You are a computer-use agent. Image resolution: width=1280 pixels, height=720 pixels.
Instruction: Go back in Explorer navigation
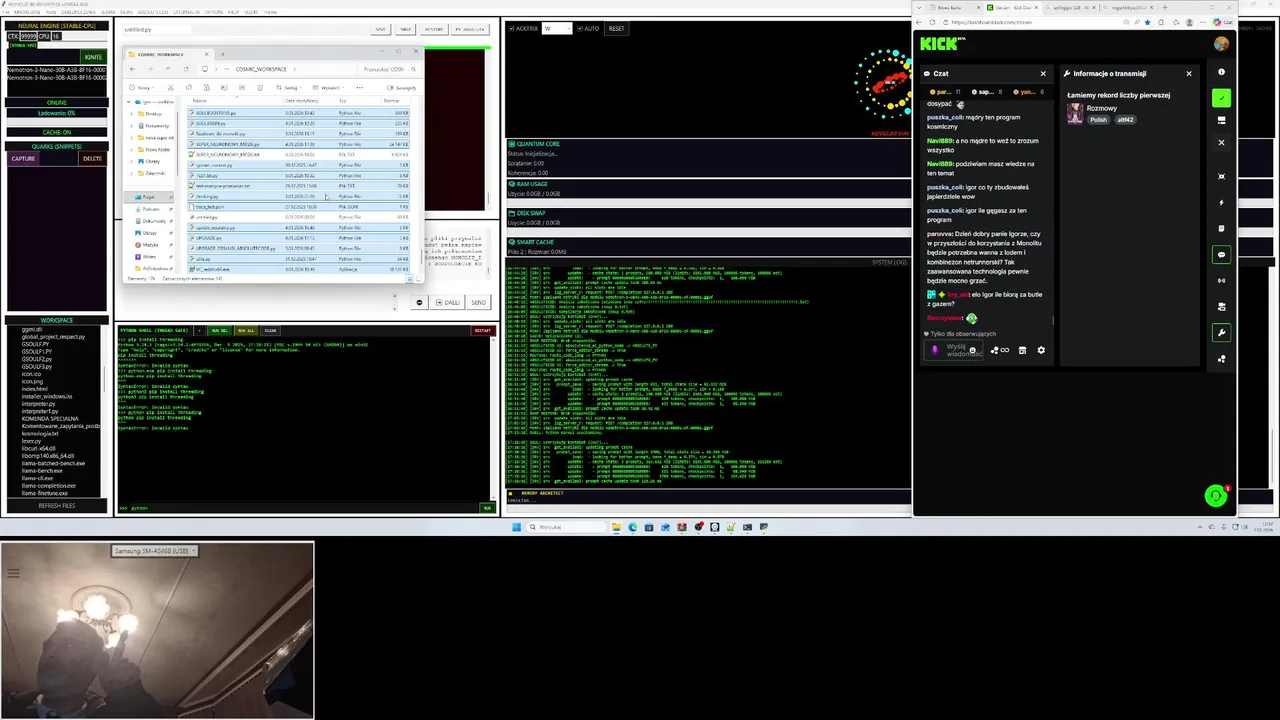[132, 69]
